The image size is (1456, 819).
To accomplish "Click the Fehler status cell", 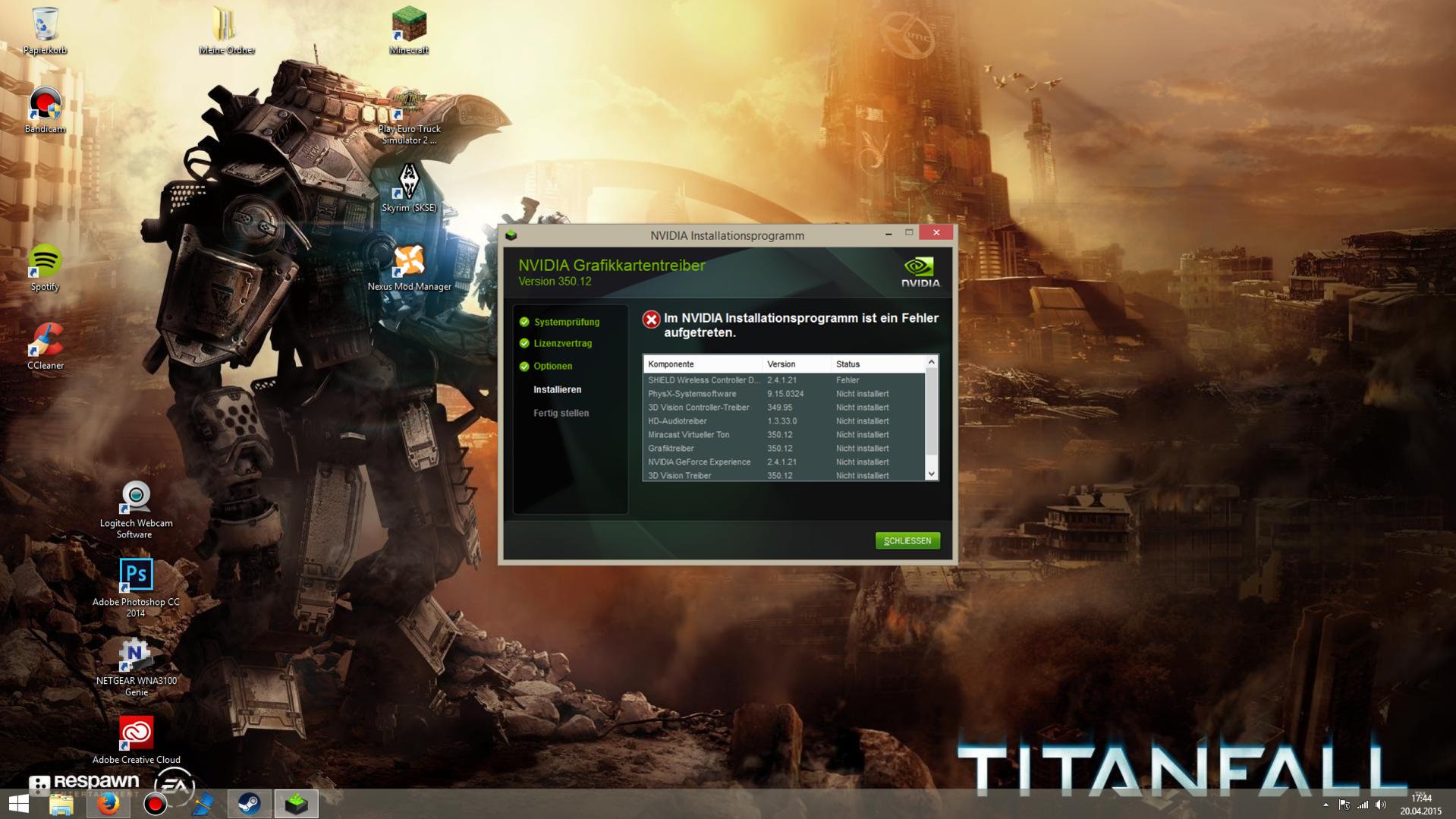I will (x=847, y=380).
